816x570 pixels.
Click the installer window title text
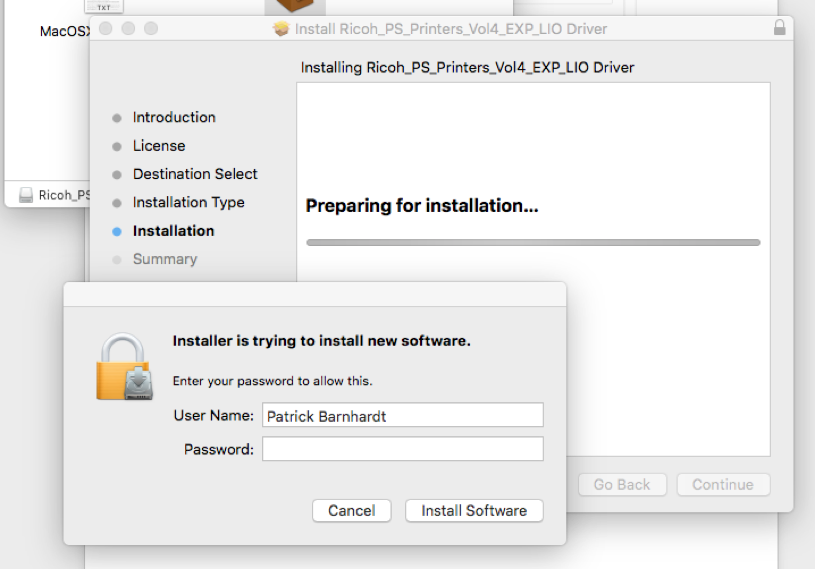pyautogui.click(x=451, y=29)
